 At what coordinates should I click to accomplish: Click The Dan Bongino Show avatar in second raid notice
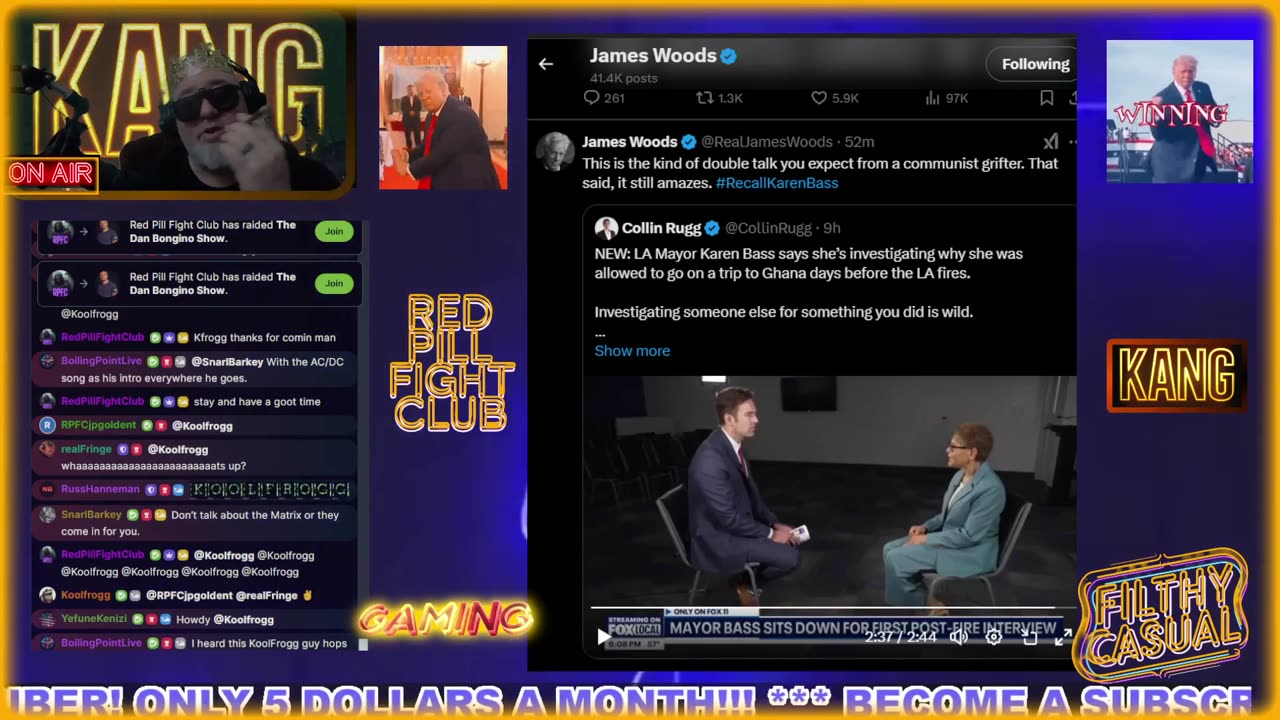tap(107, 284)
